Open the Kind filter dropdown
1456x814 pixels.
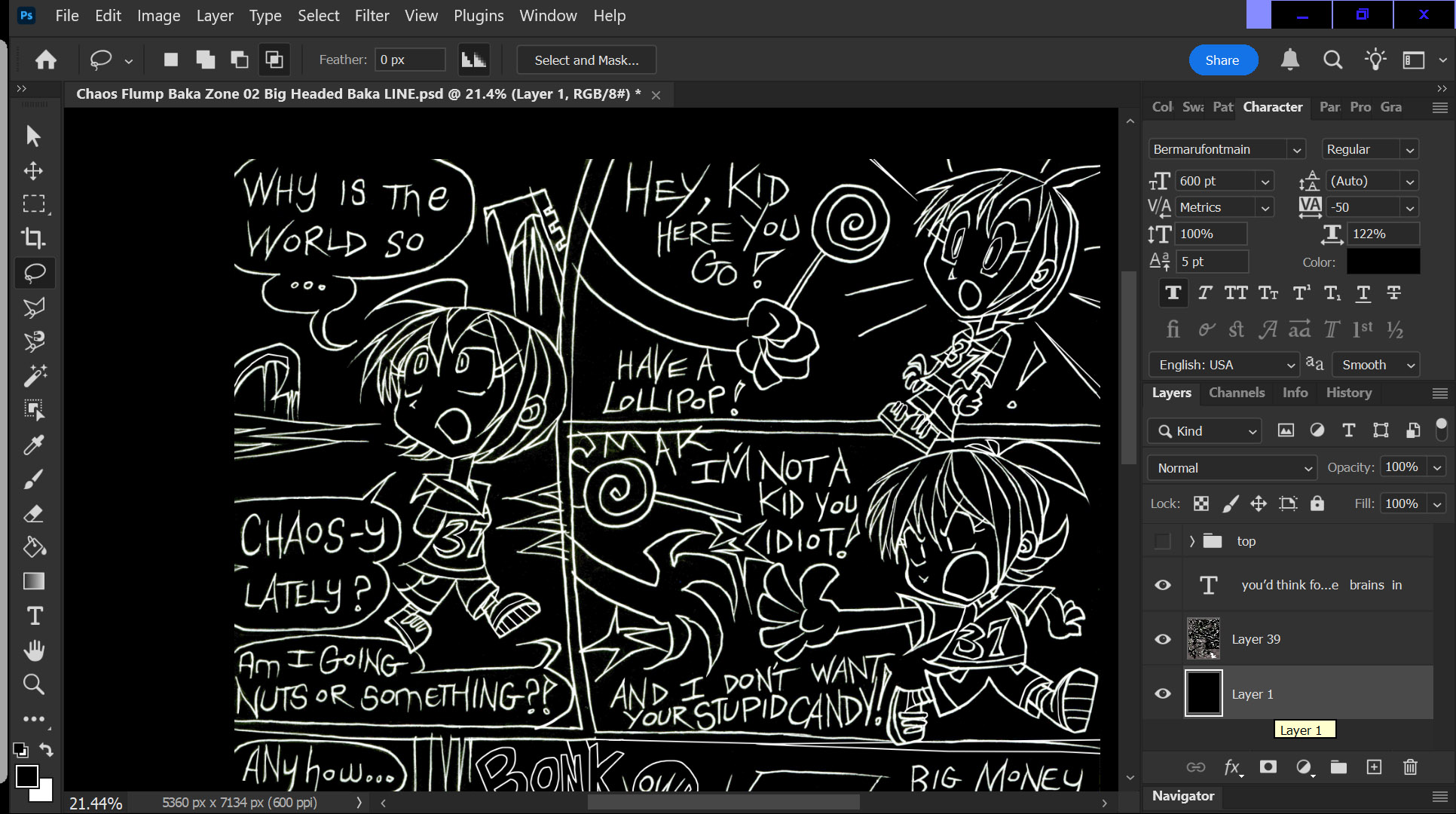click(1204, 431)
